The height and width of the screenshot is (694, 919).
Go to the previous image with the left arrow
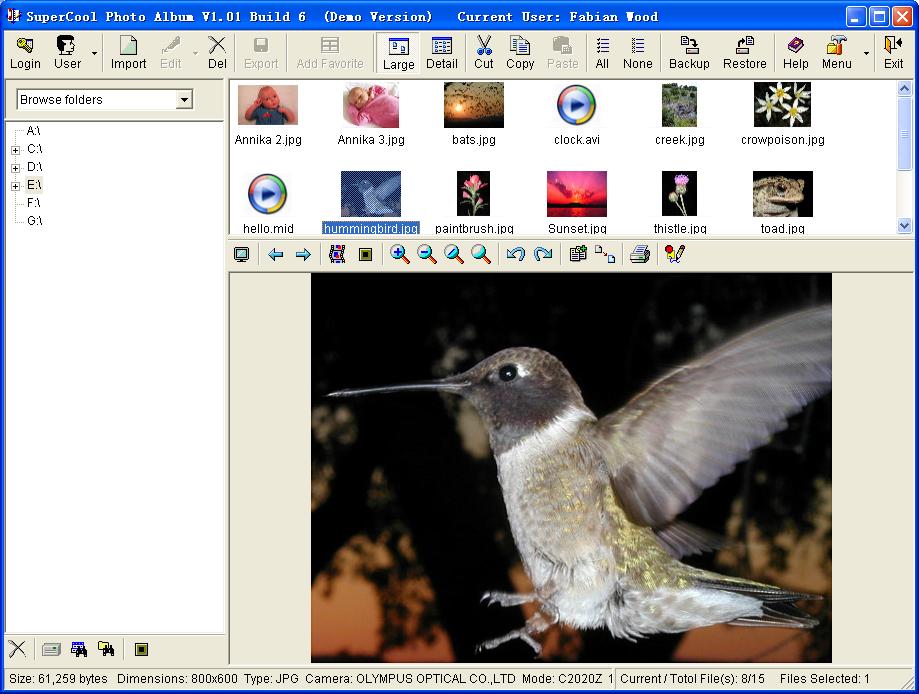coord(276,255)
